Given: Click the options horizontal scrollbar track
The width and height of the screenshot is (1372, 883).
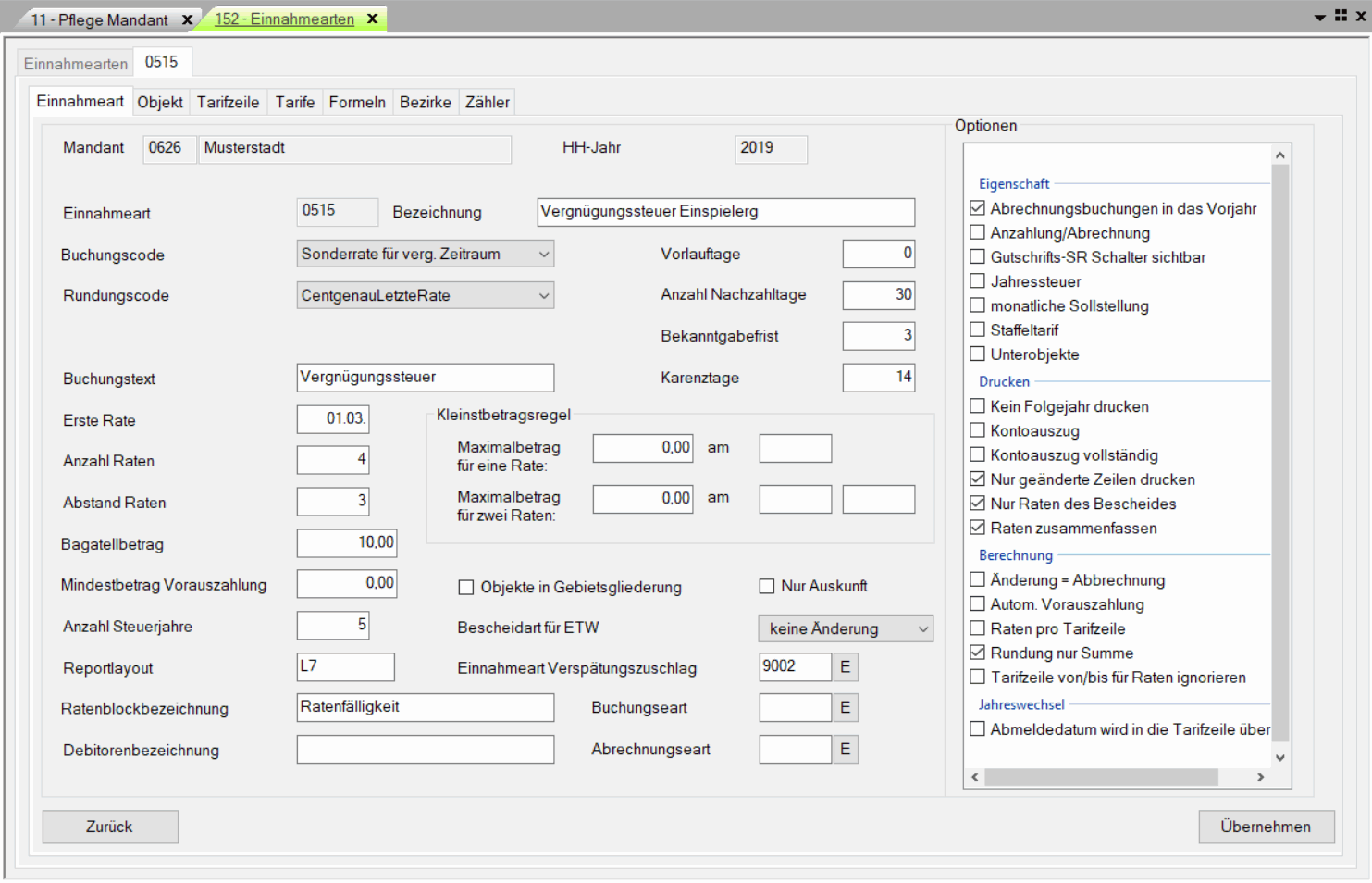Looking at the screenshot, I should (1236, 777).
